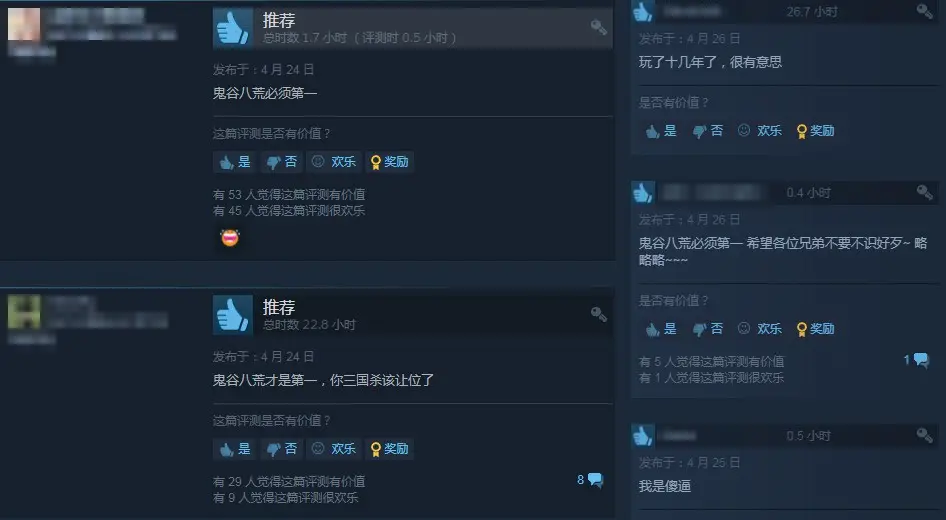Click 推荐 header of 22.8 小时 review
The width and height of the screenshot is (946, 520).
point(279,307)
